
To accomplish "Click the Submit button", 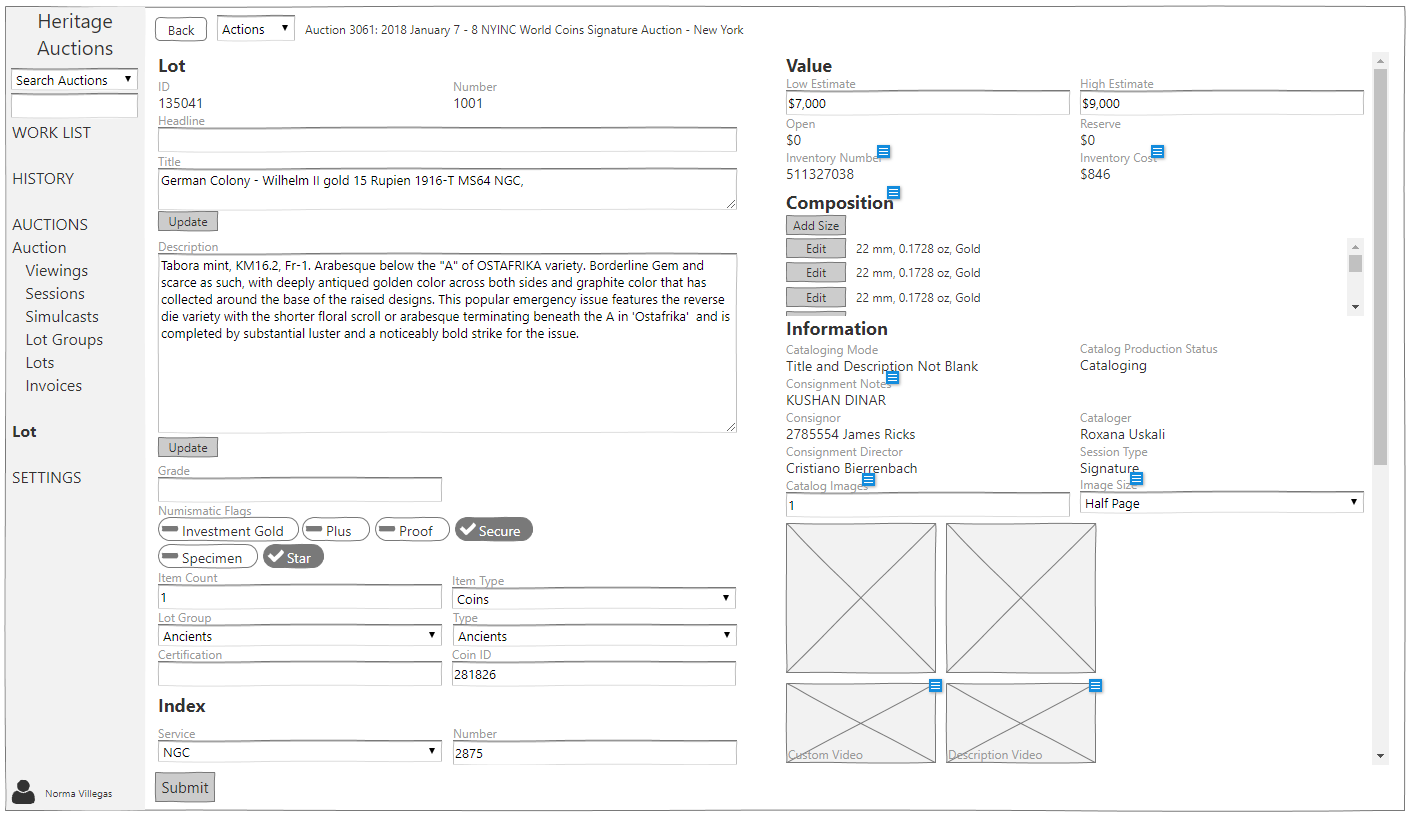I will [185, 788].
